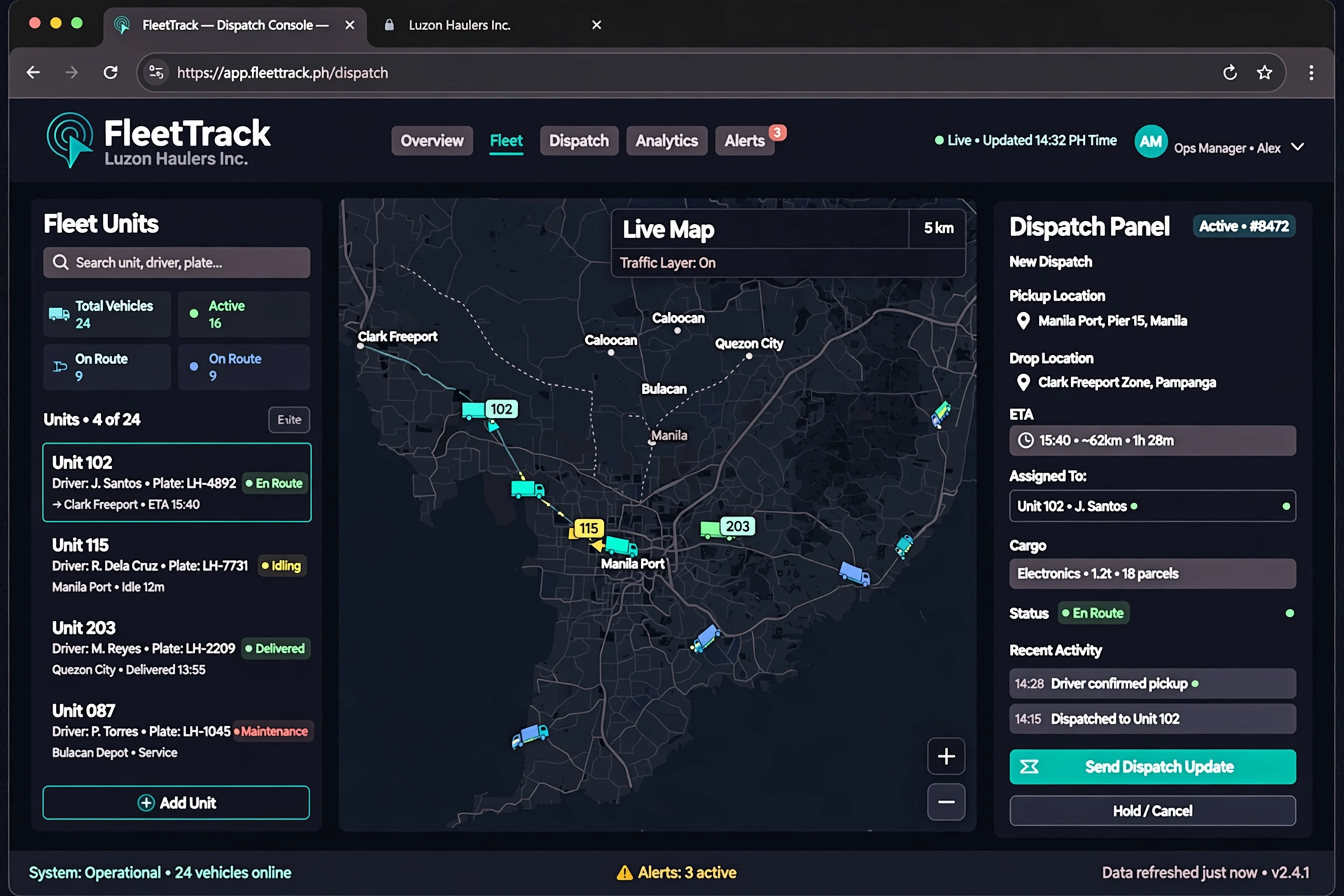This screenshot has height=896, width=1344.
Task: Select the Unit 115 row
Action: [x=176, y=566]
